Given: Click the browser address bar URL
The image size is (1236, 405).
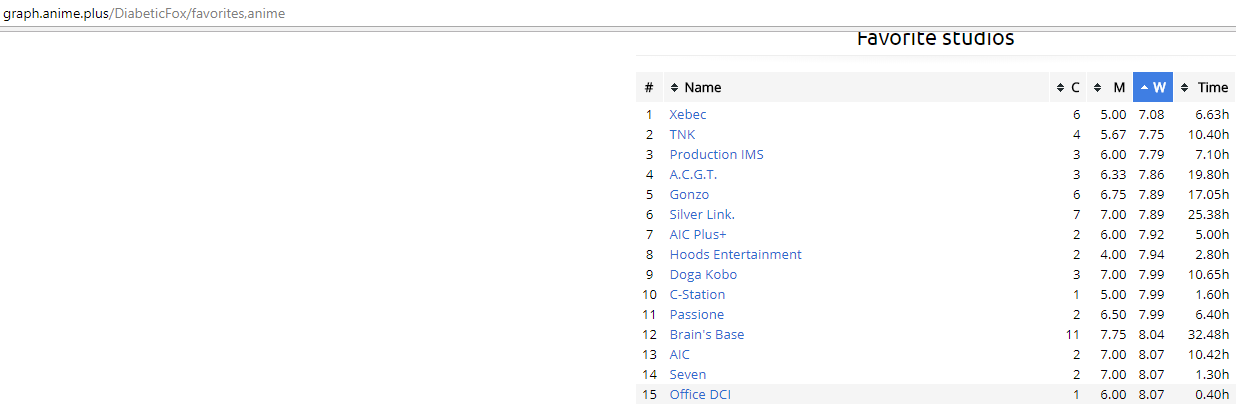Looking at the screenshot, I should tap(144, 13).
